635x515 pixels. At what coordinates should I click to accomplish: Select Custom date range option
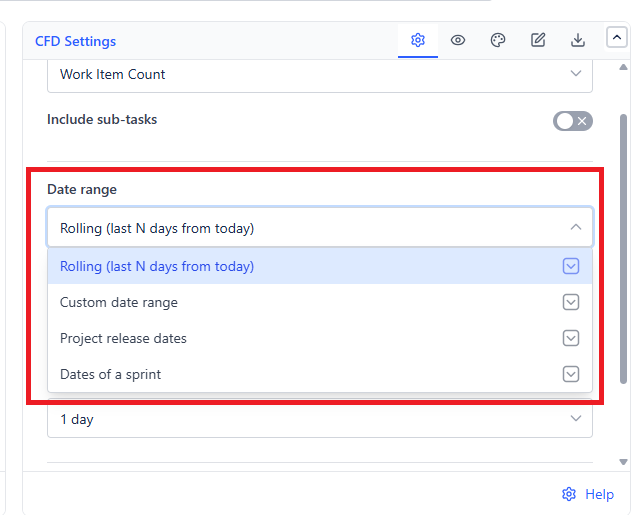coord(320,302)
